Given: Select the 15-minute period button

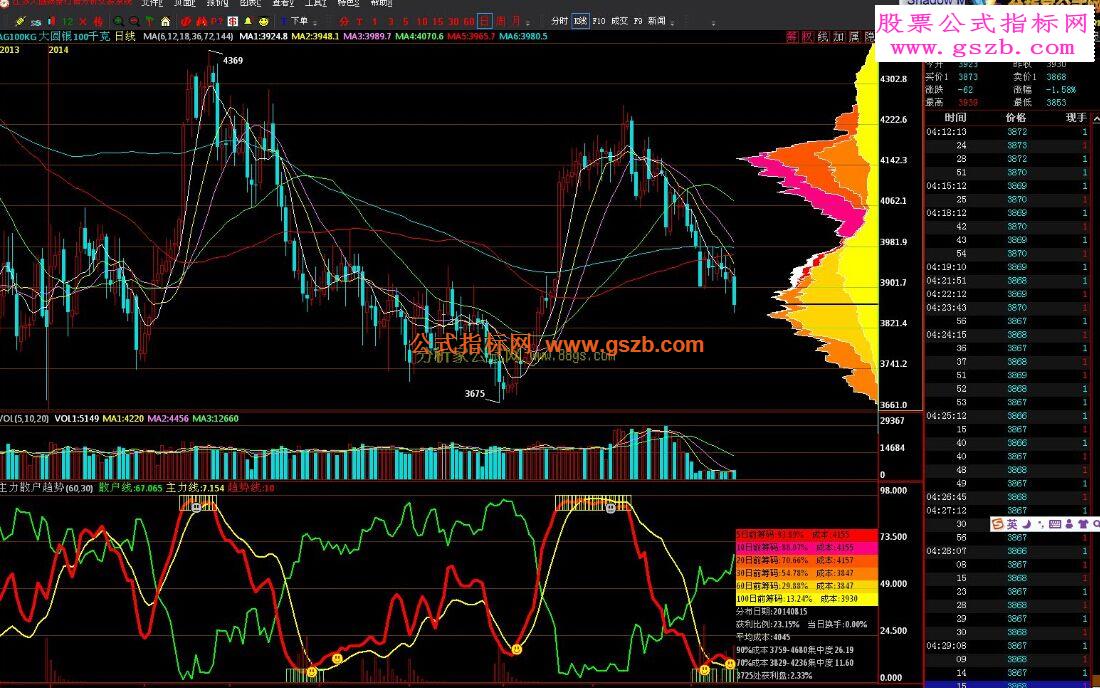Looking at the screenshot, I should (438, 22).
